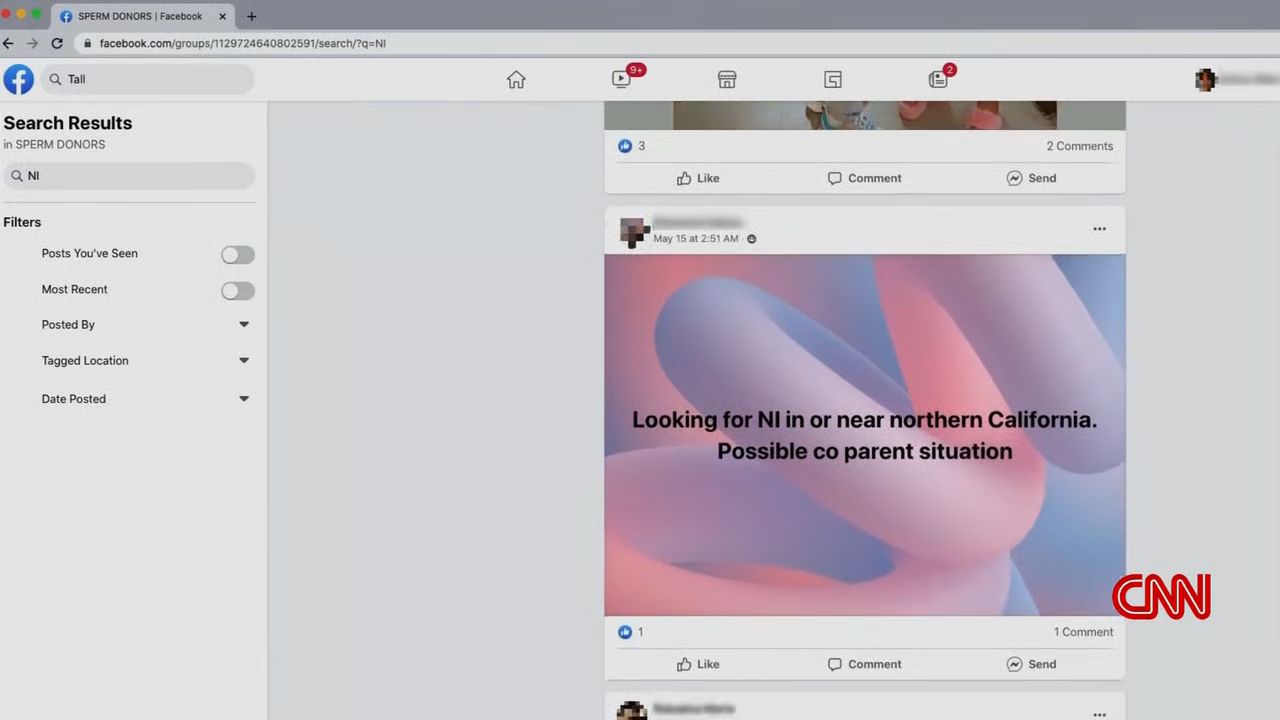
Task: Open a new browser tab
Action: [x=251, y=16]
